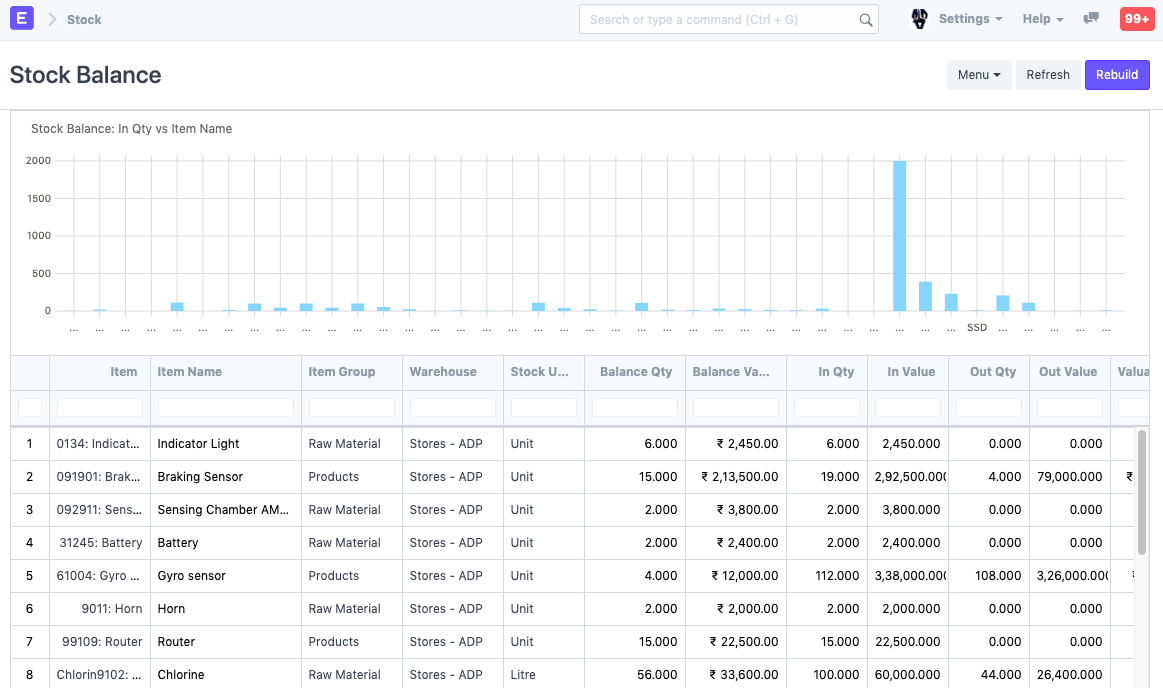Open the 99+ notifications badge
The image size is (1163, 688).
pos(1136,19)
